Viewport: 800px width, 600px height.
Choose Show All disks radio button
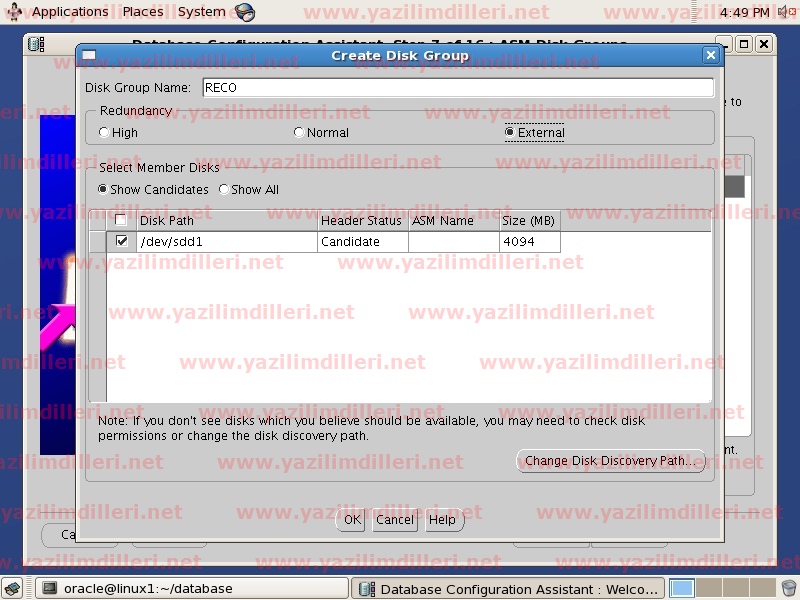224,189
